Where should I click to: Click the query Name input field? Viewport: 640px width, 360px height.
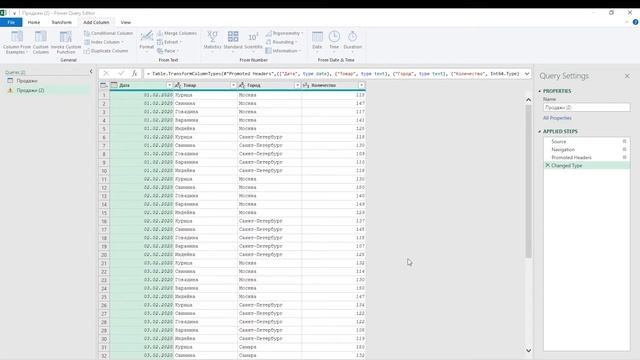[x=587, y=107]
